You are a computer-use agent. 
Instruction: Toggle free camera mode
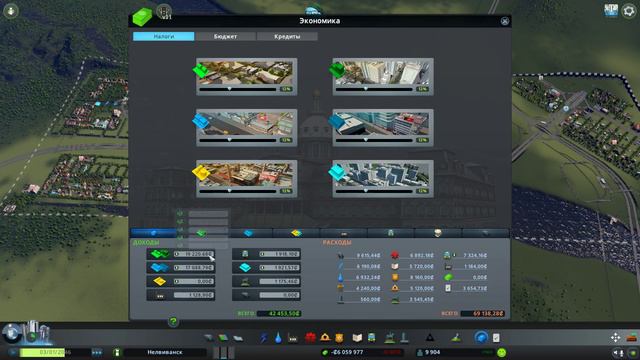pyautogui.click(x=615, y=338)
